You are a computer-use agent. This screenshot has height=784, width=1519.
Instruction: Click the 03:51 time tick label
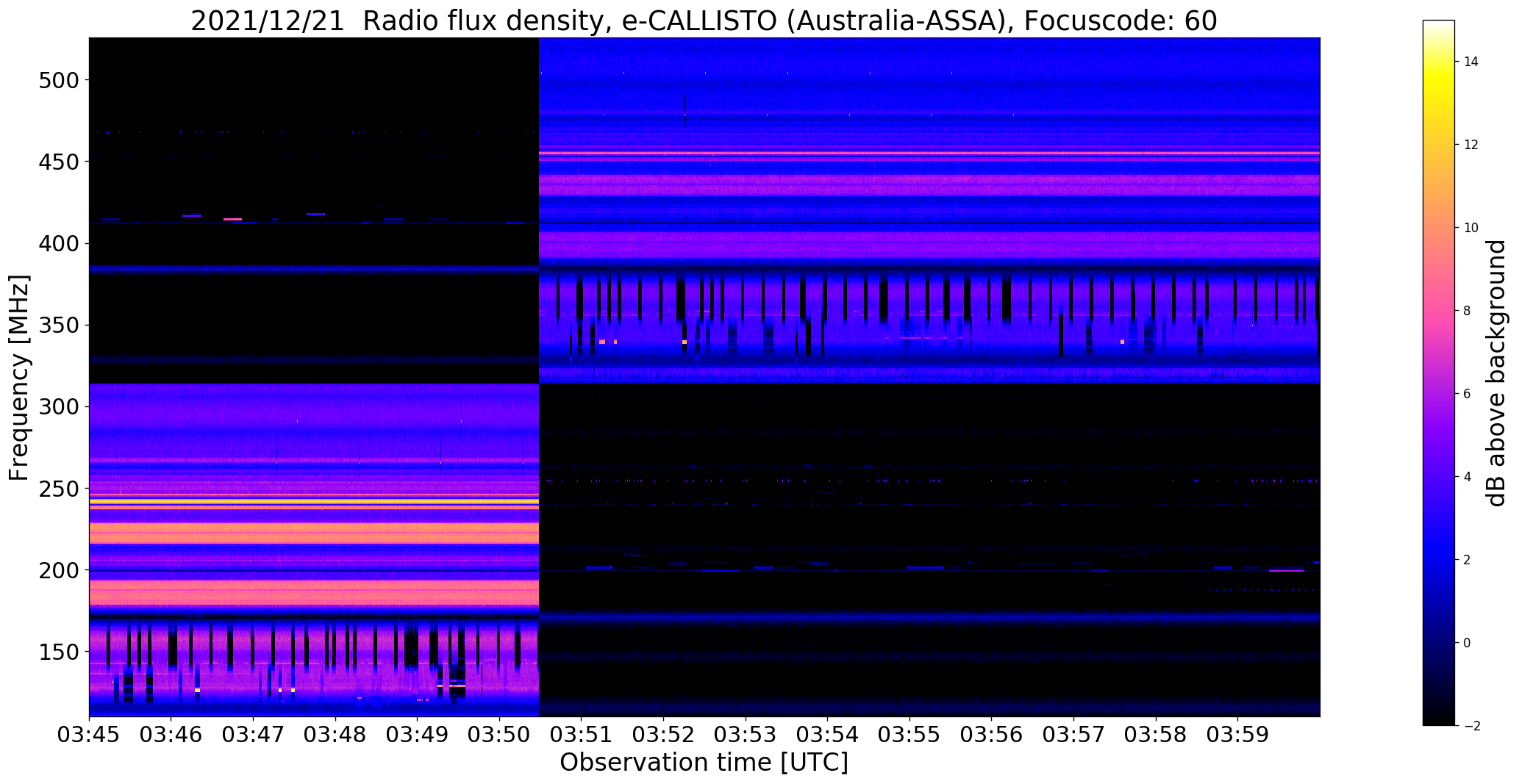tap(582, 735)
